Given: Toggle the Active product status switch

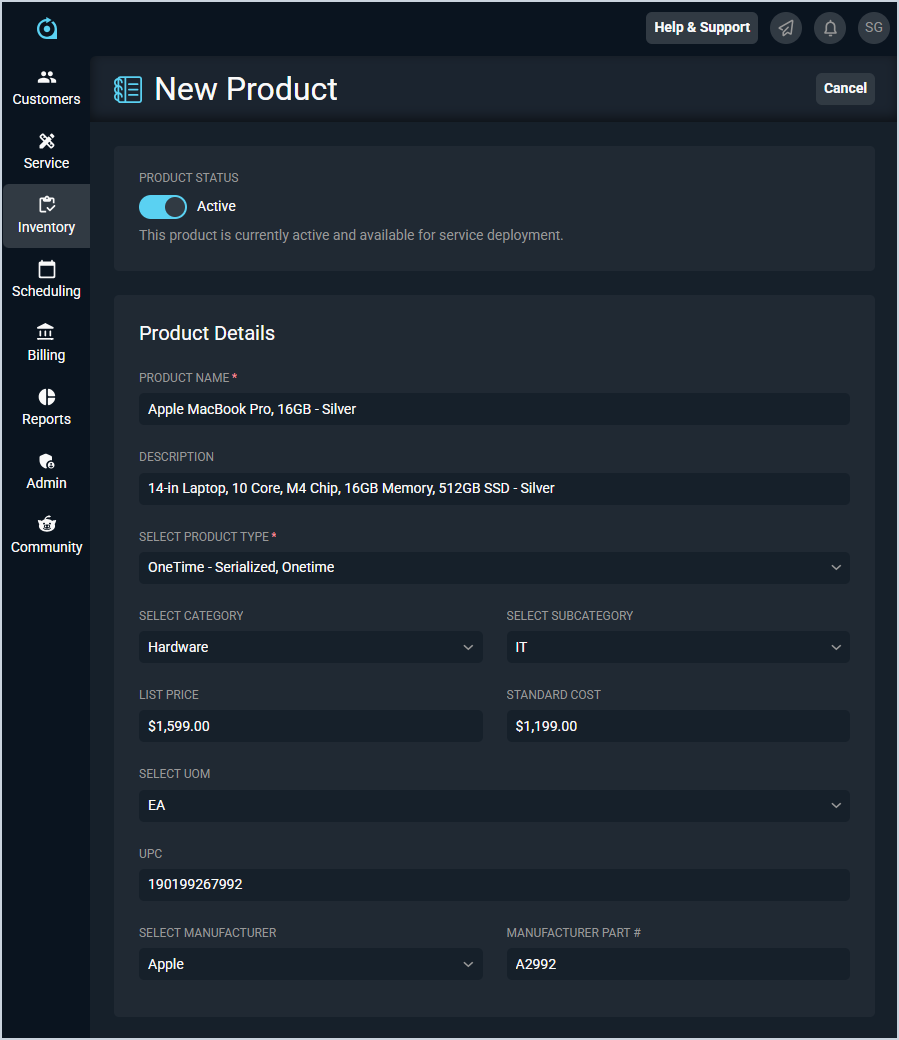Looking at the screenshot, I should [x=163, y=207].
